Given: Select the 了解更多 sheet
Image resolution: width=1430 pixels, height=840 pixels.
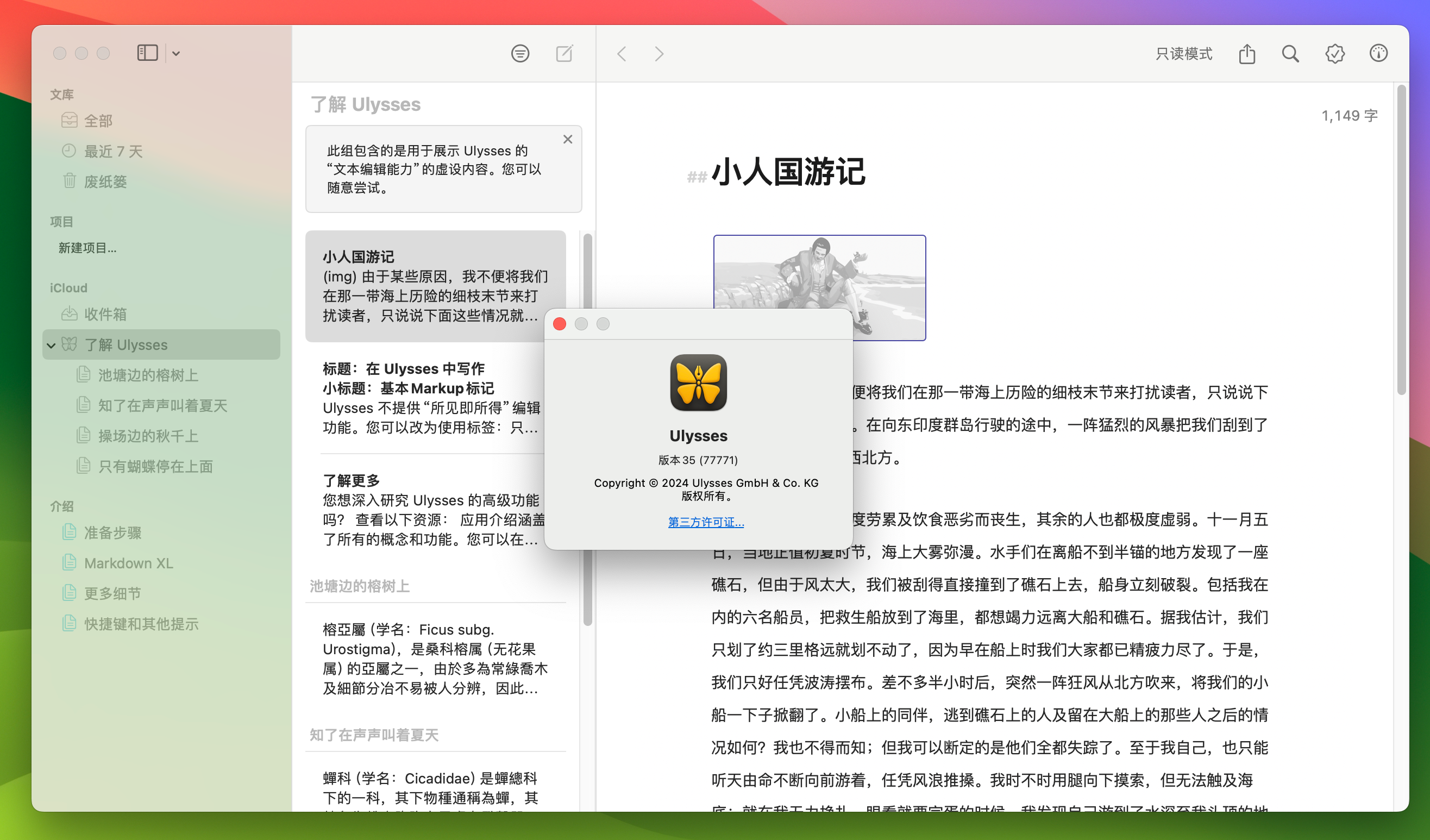Looking at the screenshot, I should (435, 509).
